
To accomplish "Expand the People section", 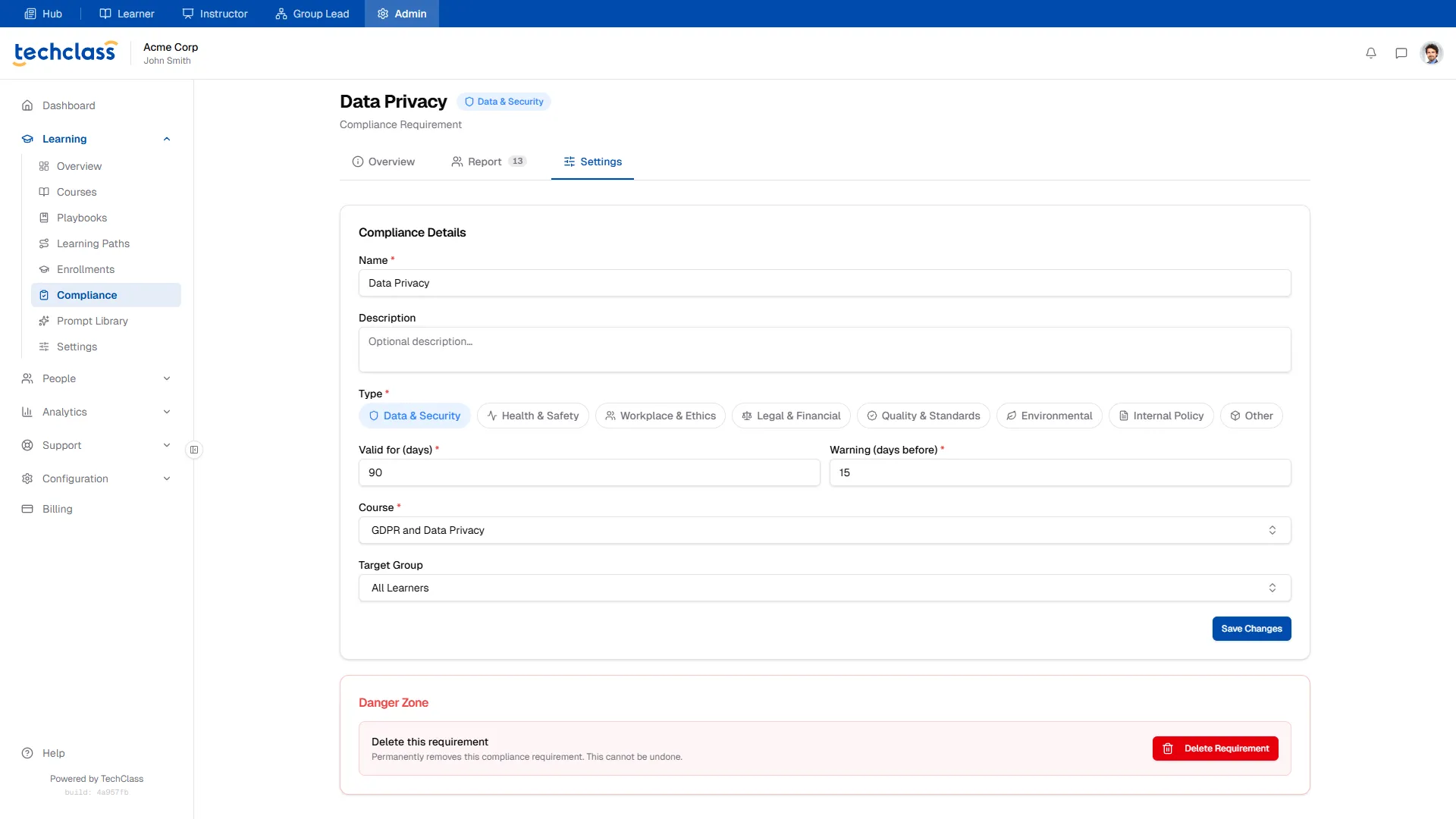I will [x=97, y=378].
